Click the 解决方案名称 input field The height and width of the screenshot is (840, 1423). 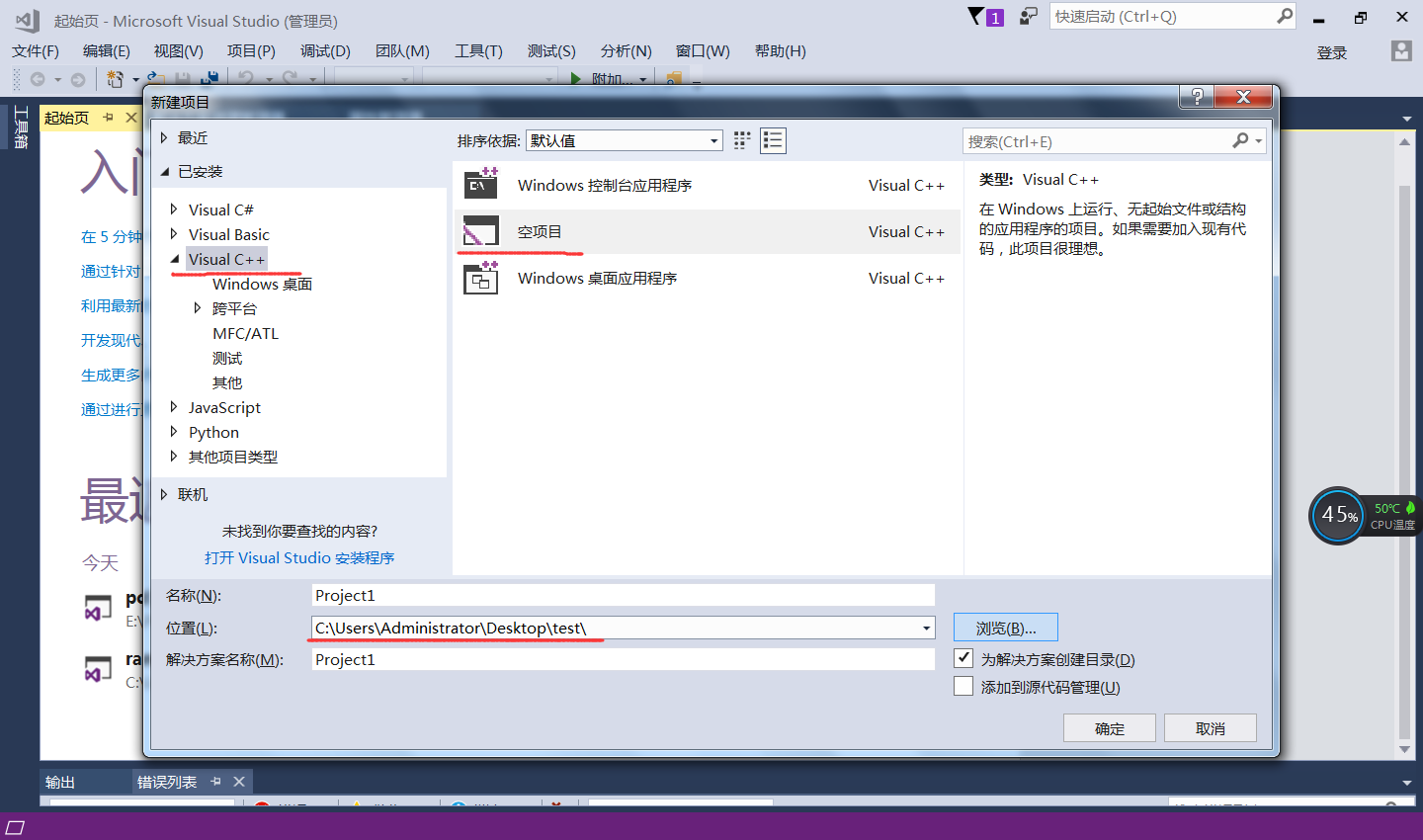tap(624, 659)
